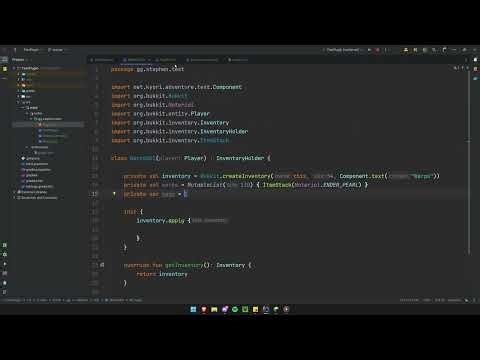Open the yellow sticky-note taskbar app
The height and width of the screenshot is (360, 480).
pyautogui.click(x=255, y=309)
